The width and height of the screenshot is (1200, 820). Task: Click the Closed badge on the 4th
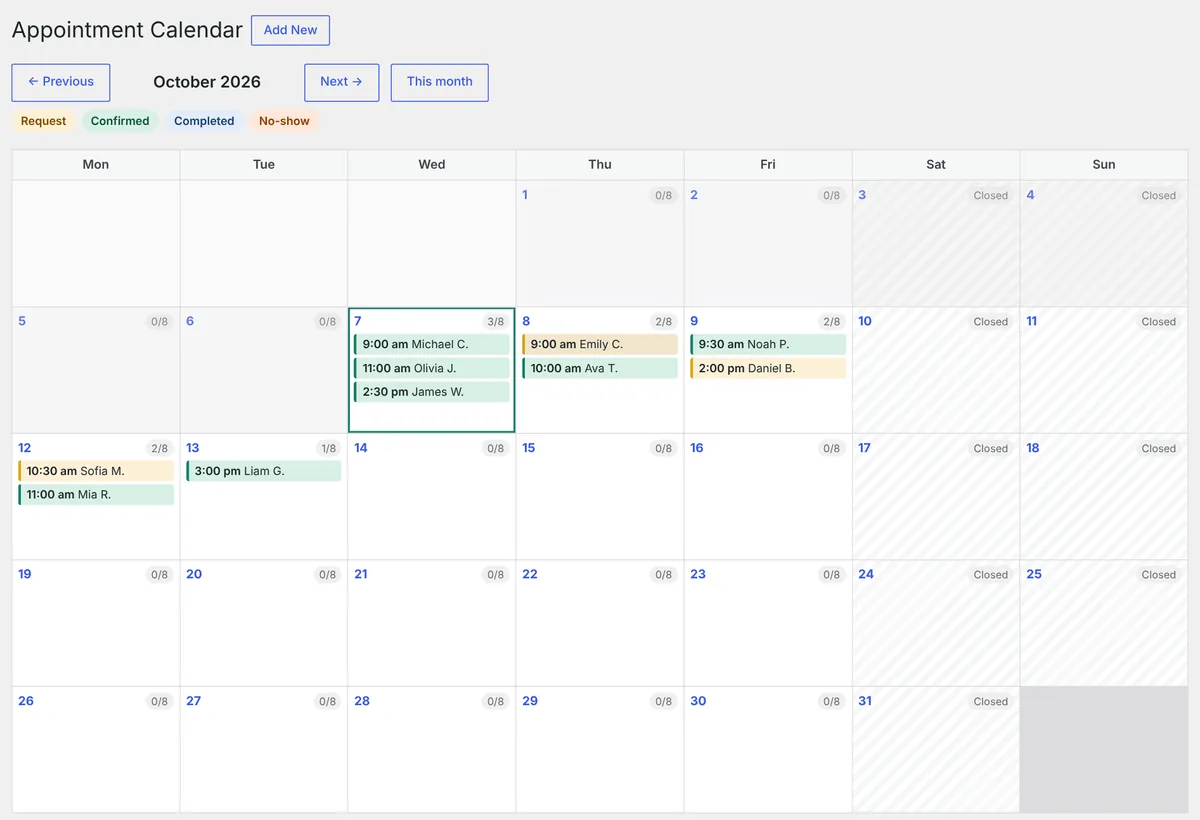1159,196
